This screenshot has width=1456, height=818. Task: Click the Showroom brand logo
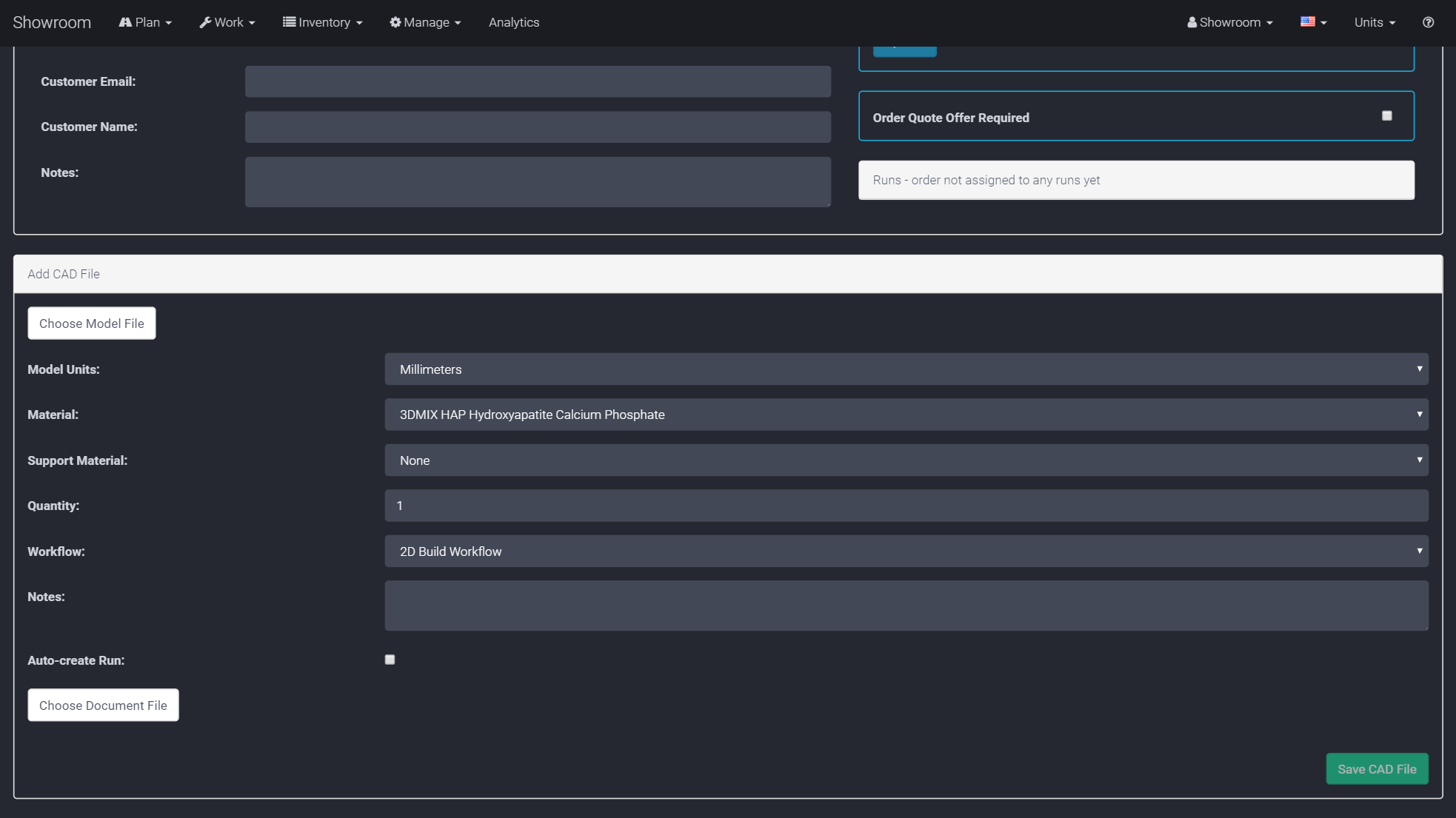[52, 22]
